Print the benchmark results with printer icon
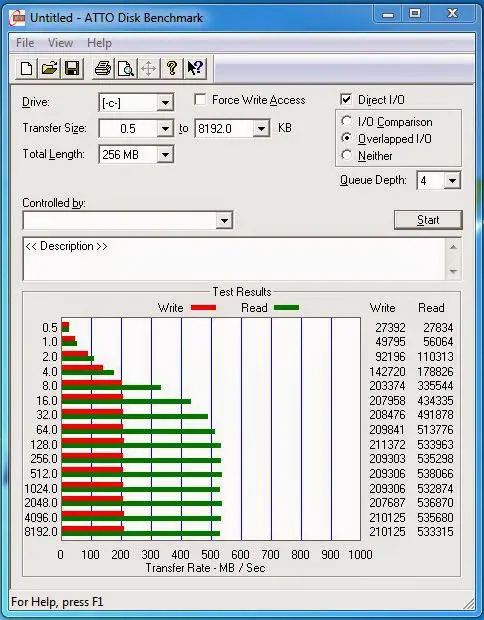The height and width of the screenshot is (620, 484). coord(103,68)
